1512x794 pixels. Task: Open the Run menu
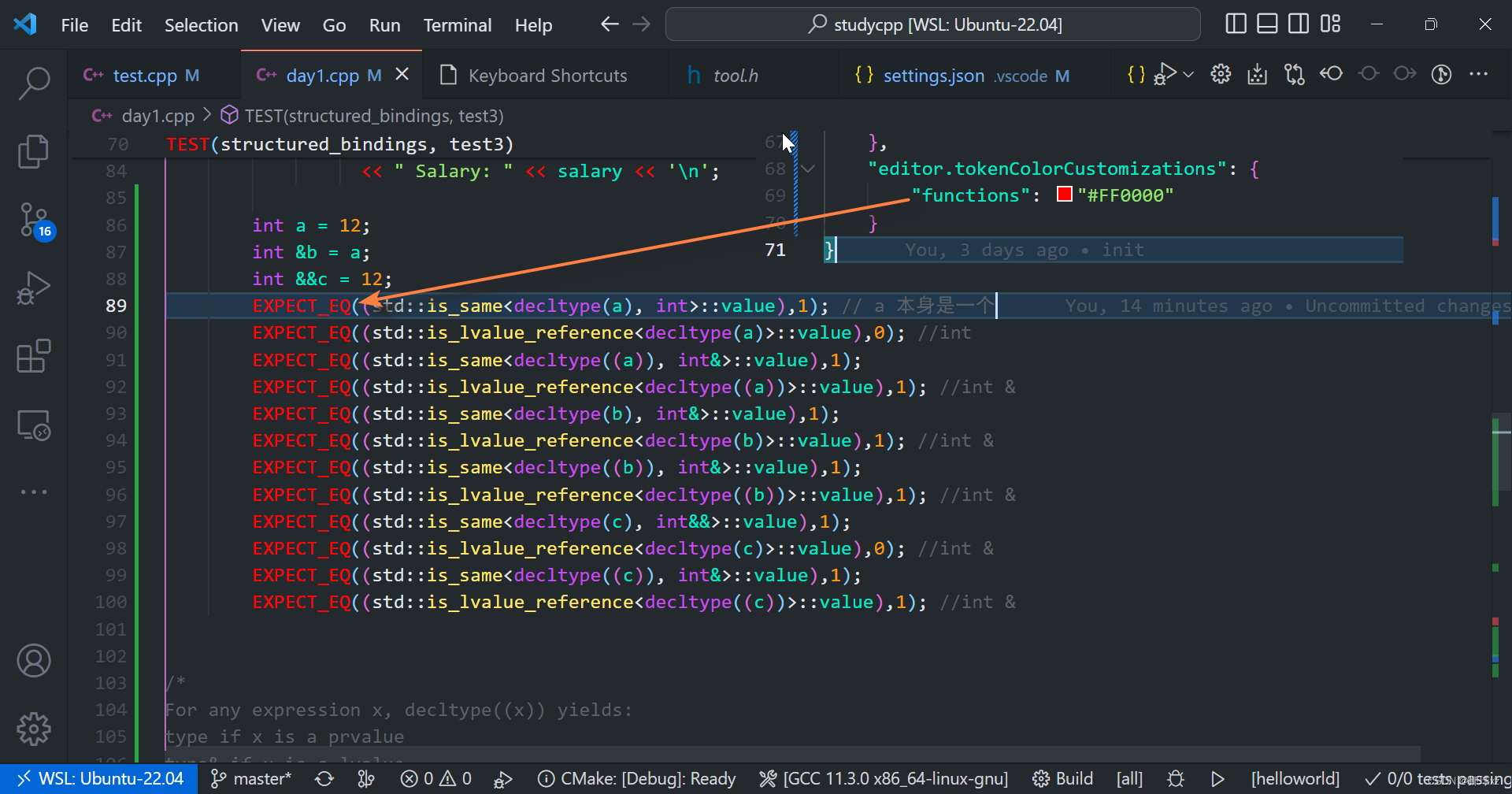[x=384, y=25]
